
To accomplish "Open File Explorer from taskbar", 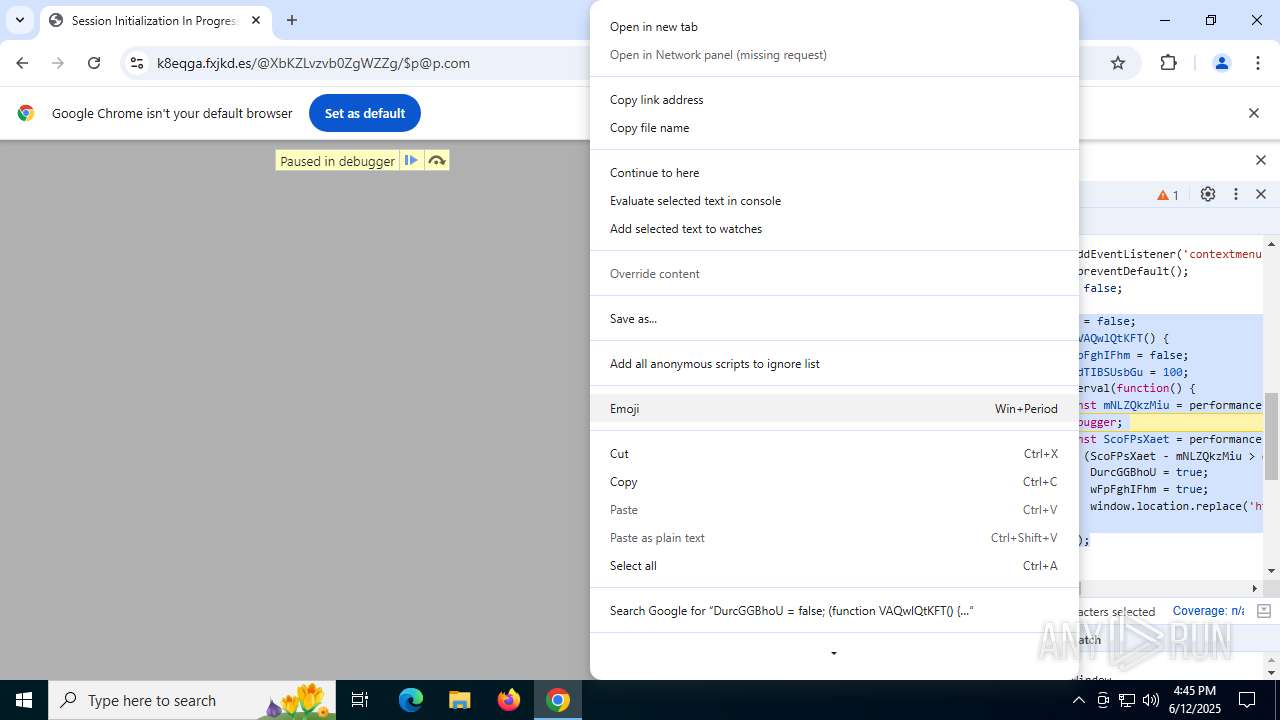I will click(x=459, y=700).
